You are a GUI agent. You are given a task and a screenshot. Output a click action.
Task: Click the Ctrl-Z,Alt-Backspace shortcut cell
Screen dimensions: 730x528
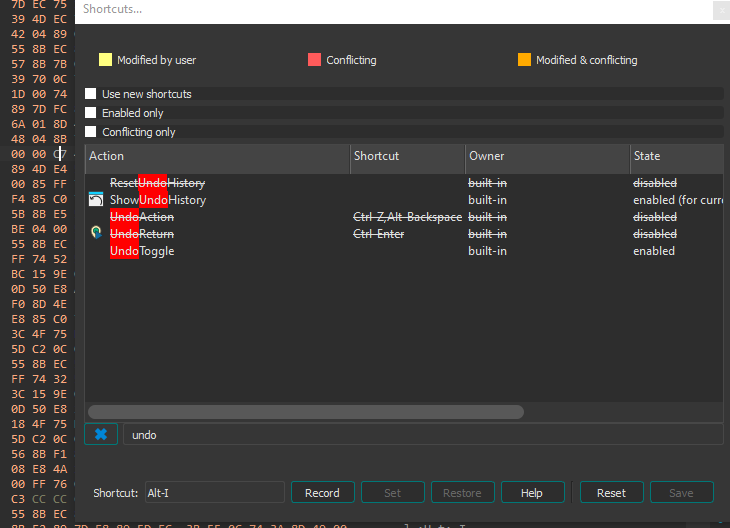click(407, 217)
